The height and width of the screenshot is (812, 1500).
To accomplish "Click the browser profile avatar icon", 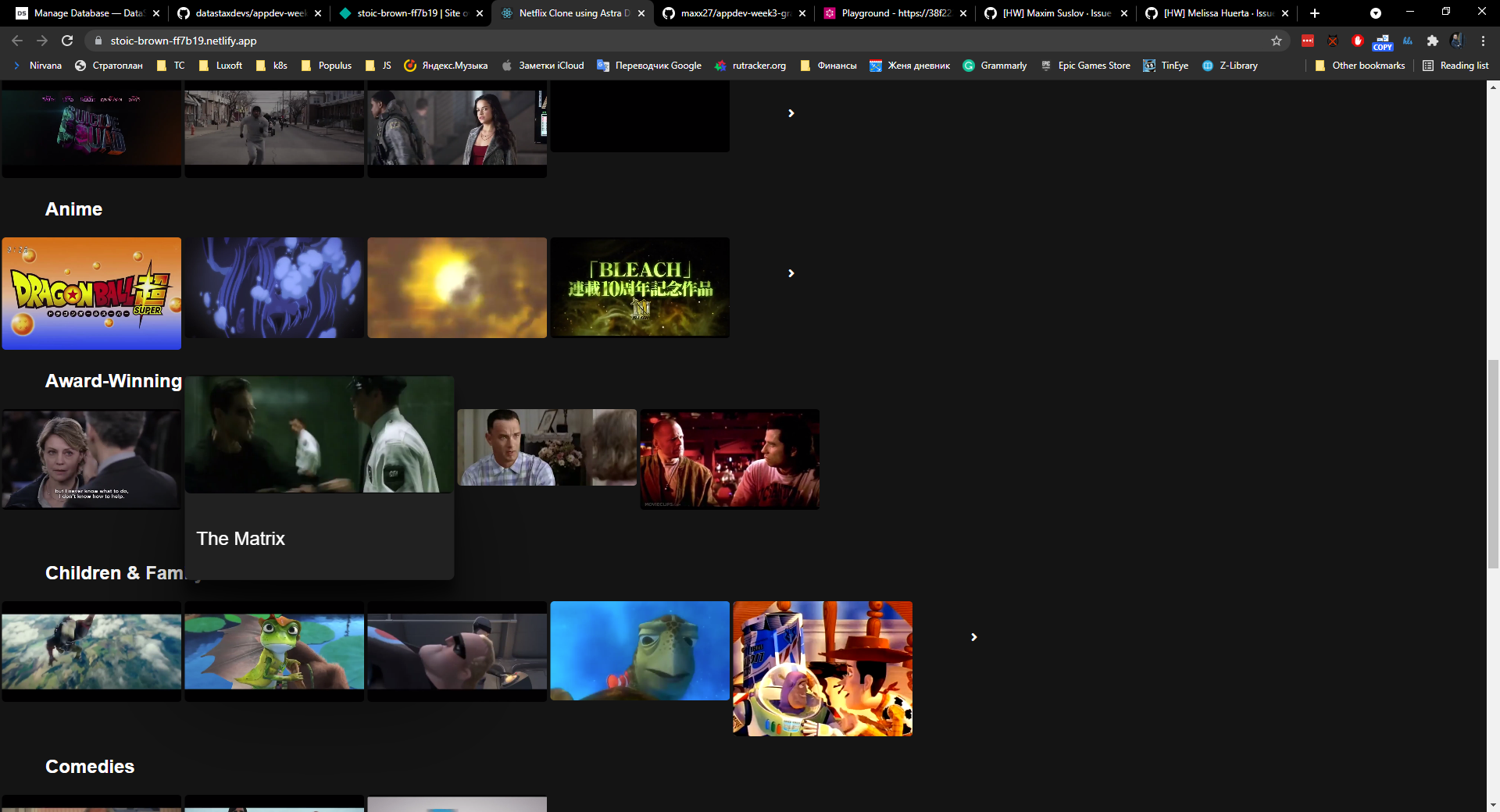I will click(1458, 41).
